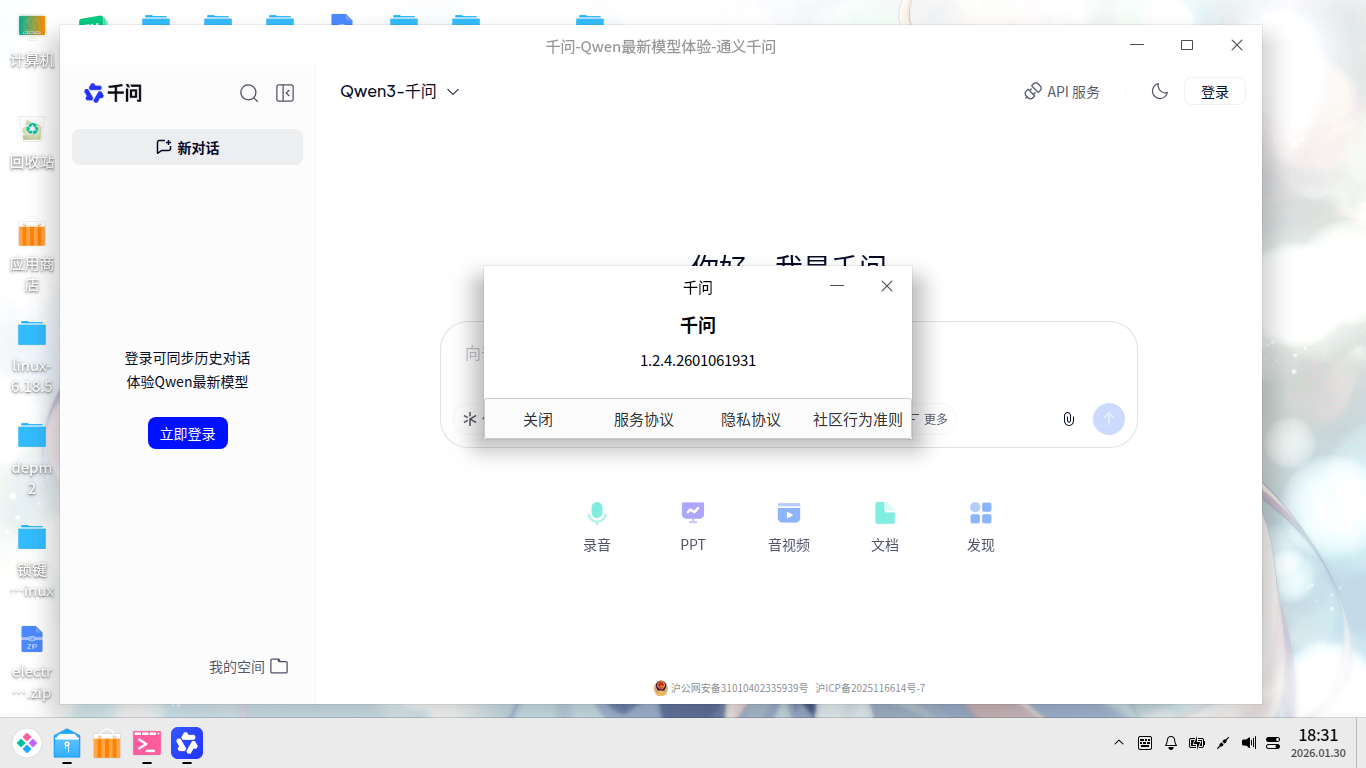1366x768 pixels.
Task: Click the 发送 (send) arrow button
Action: click(1109, 419)
